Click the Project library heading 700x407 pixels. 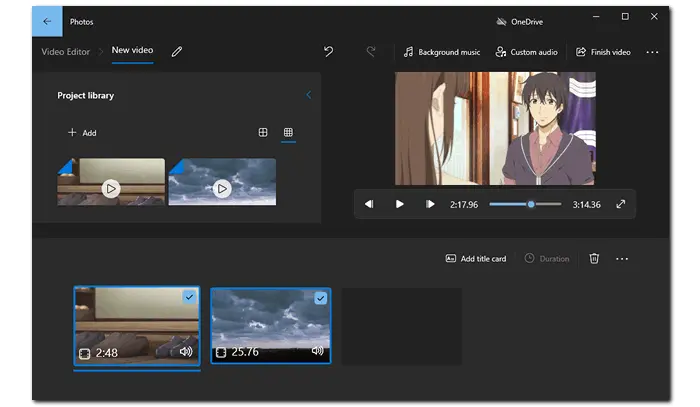point(86,96)
